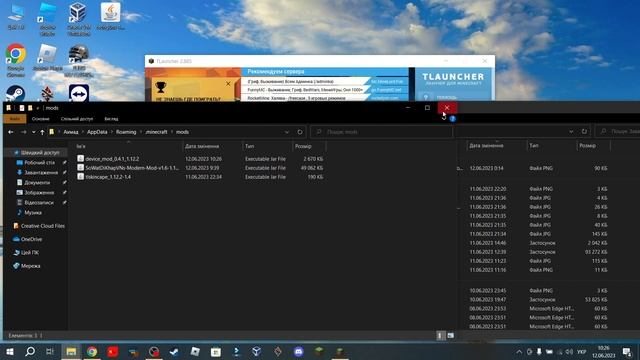The width and height of the screenshot is (640, 360).
Task: Refresh the mods folder view
Action: [300, 132]
